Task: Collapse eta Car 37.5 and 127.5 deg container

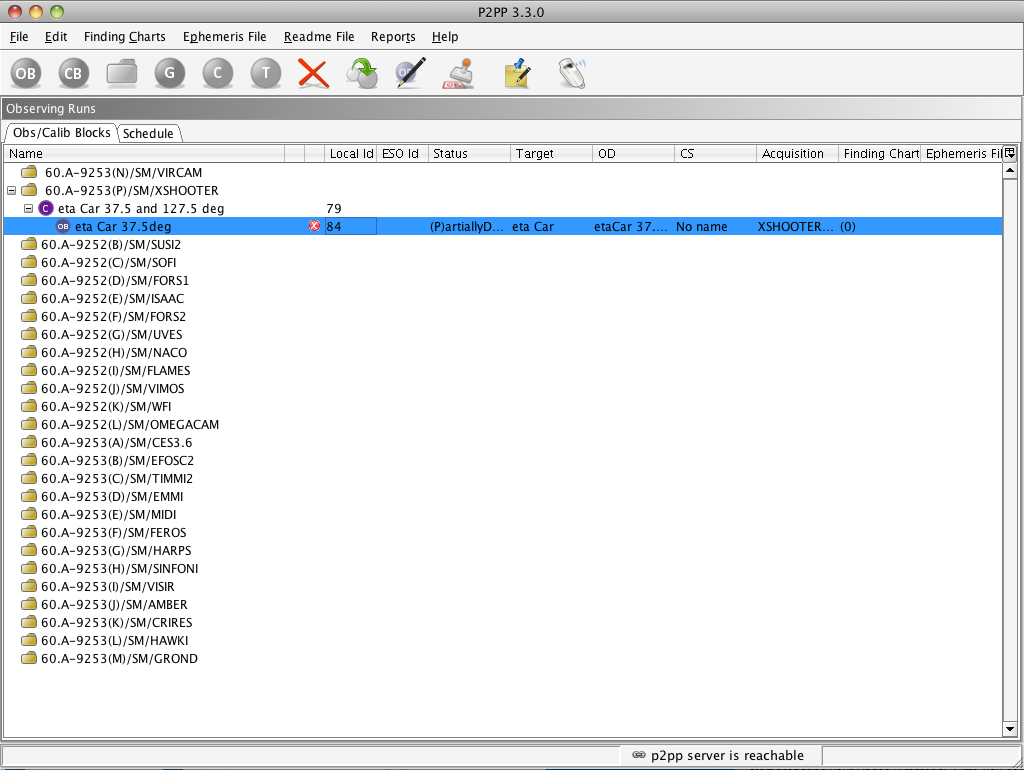Action: (x=28, y=208)
